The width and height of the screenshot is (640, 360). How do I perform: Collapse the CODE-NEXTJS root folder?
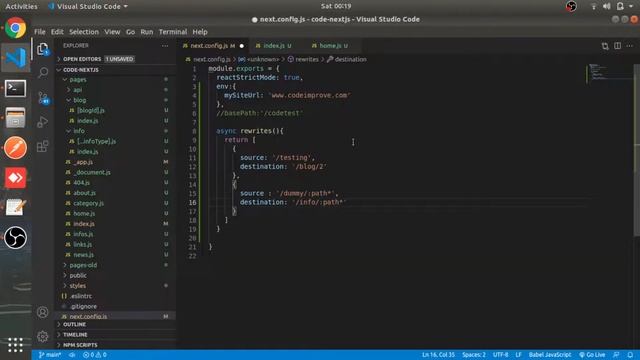[x=116, y=70]
